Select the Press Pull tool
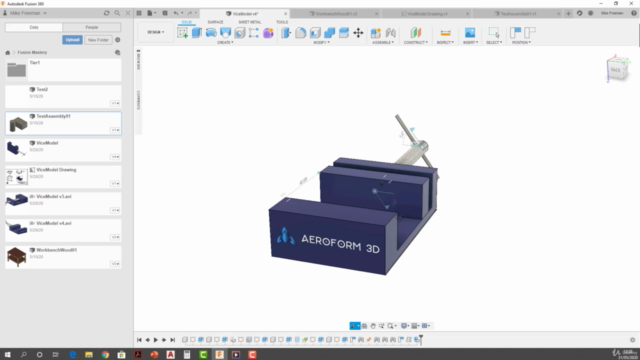This screenshot has height=360, width=640. (x=286, y=33)
